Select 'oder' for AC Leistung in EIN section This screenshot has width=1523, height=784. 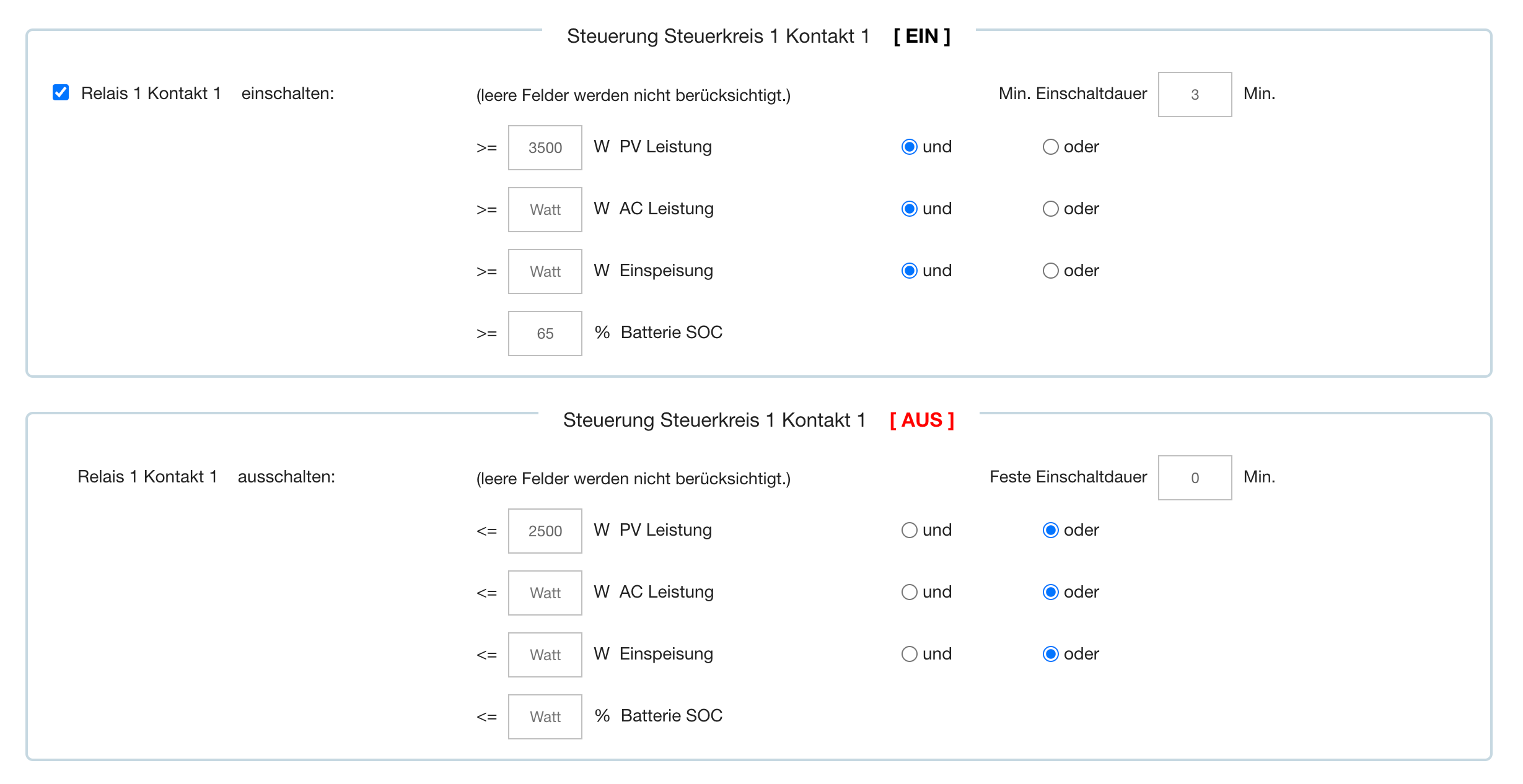[1050, 209]
